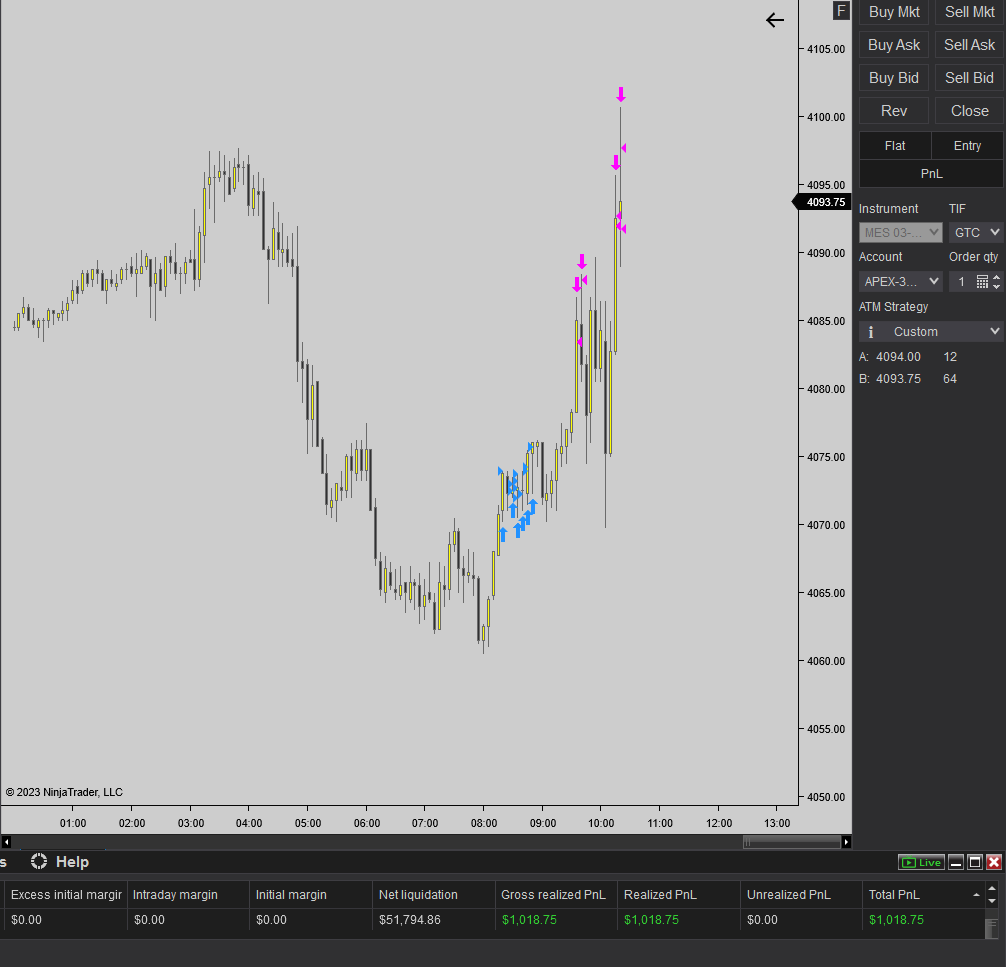The height and width of the screenshot is (967, 1006).
Task: Click the ATM strategy info icon
Action: point(871,332)
